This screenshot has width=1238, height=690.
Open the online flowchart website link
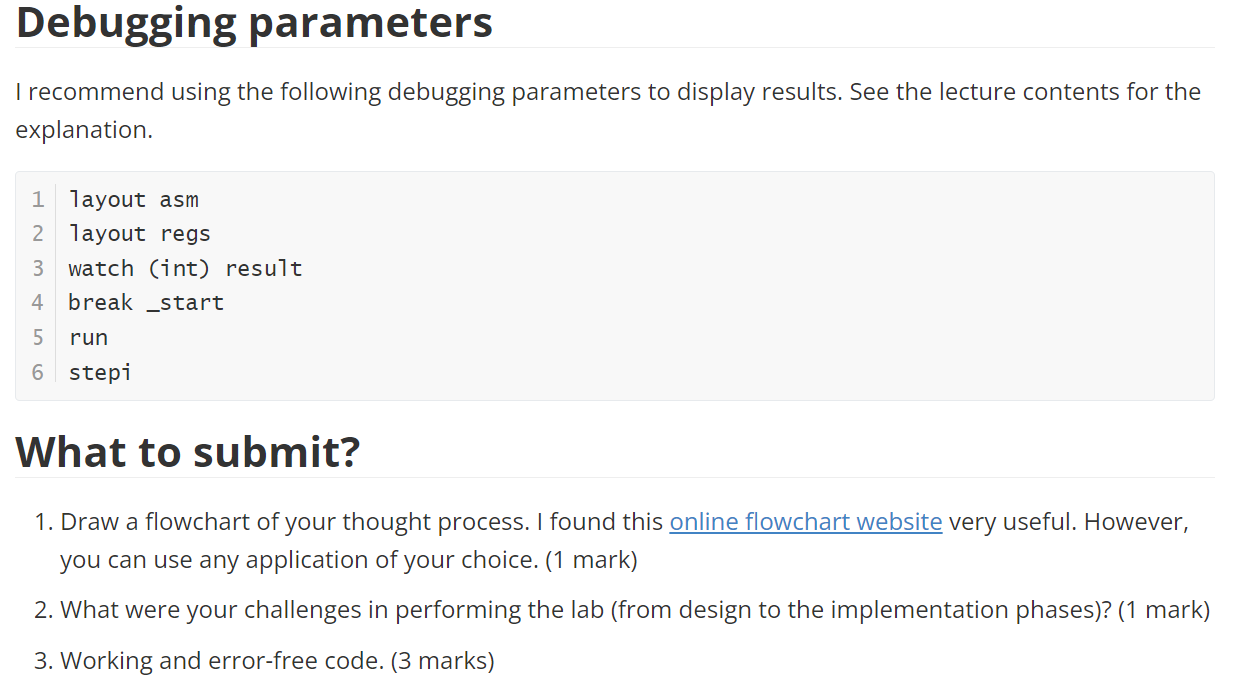806,522
